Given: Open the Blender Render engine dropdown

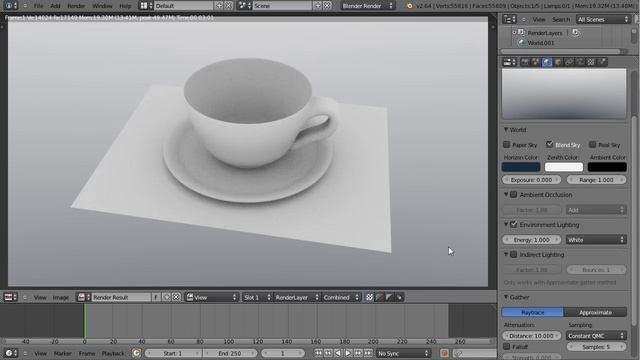Looking at the screenshot, I should tap(367, 6).
